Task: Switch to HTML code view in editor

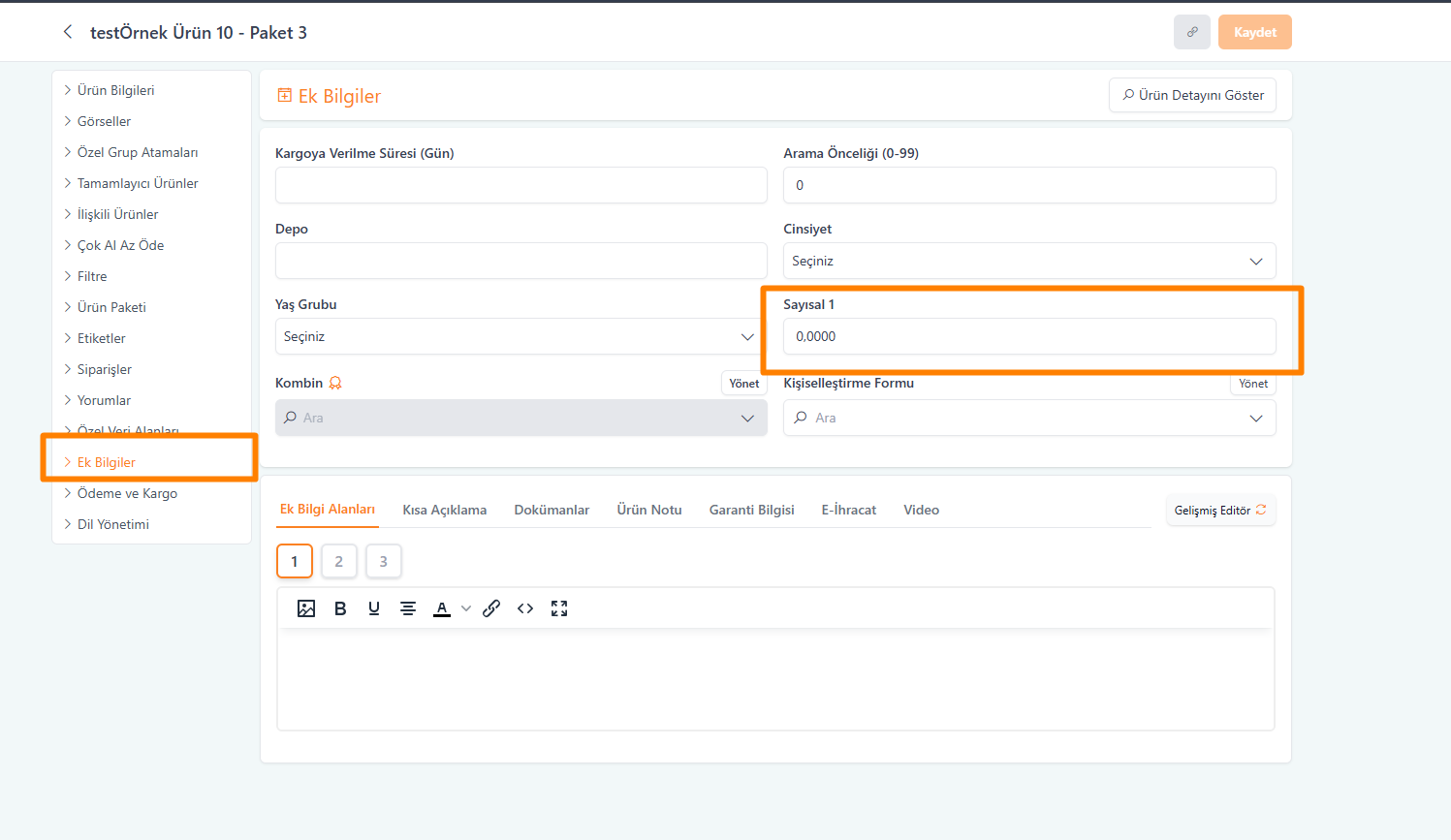Action: (x=525, y=608)
